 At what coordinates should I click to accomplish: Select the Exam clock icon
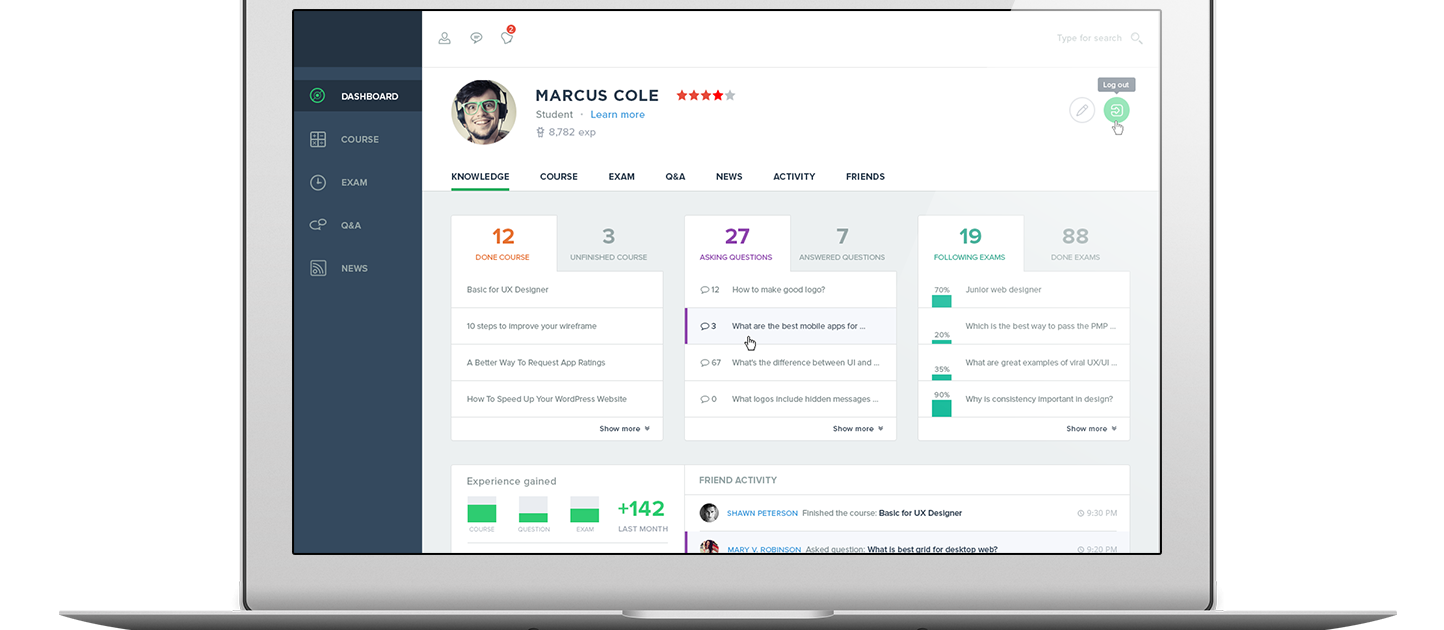318,183
